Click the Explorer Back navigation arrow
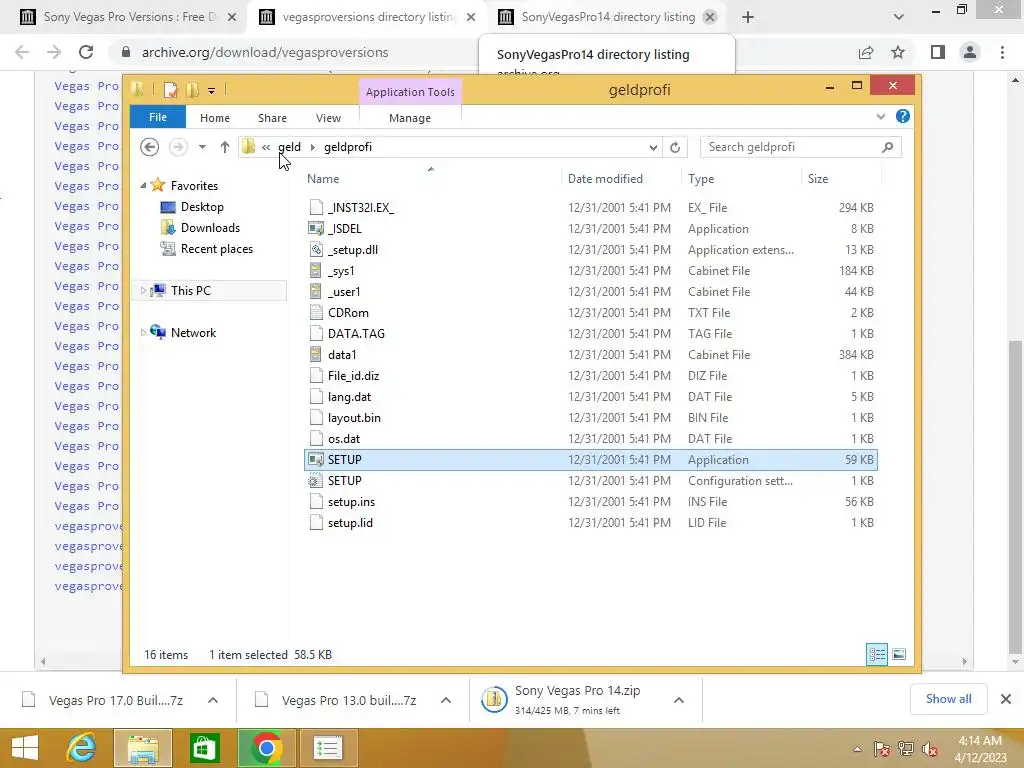 click(150, 147)
